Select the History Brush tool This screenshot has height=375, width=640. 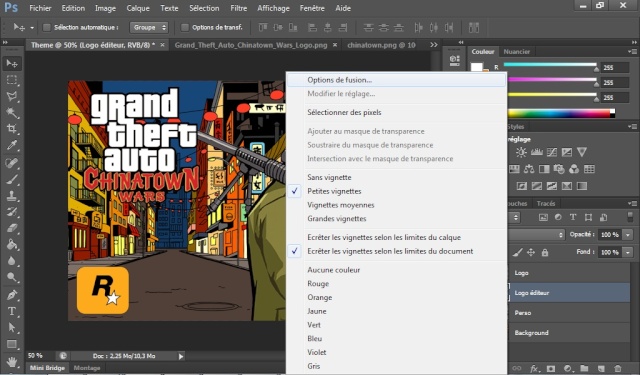12,212
